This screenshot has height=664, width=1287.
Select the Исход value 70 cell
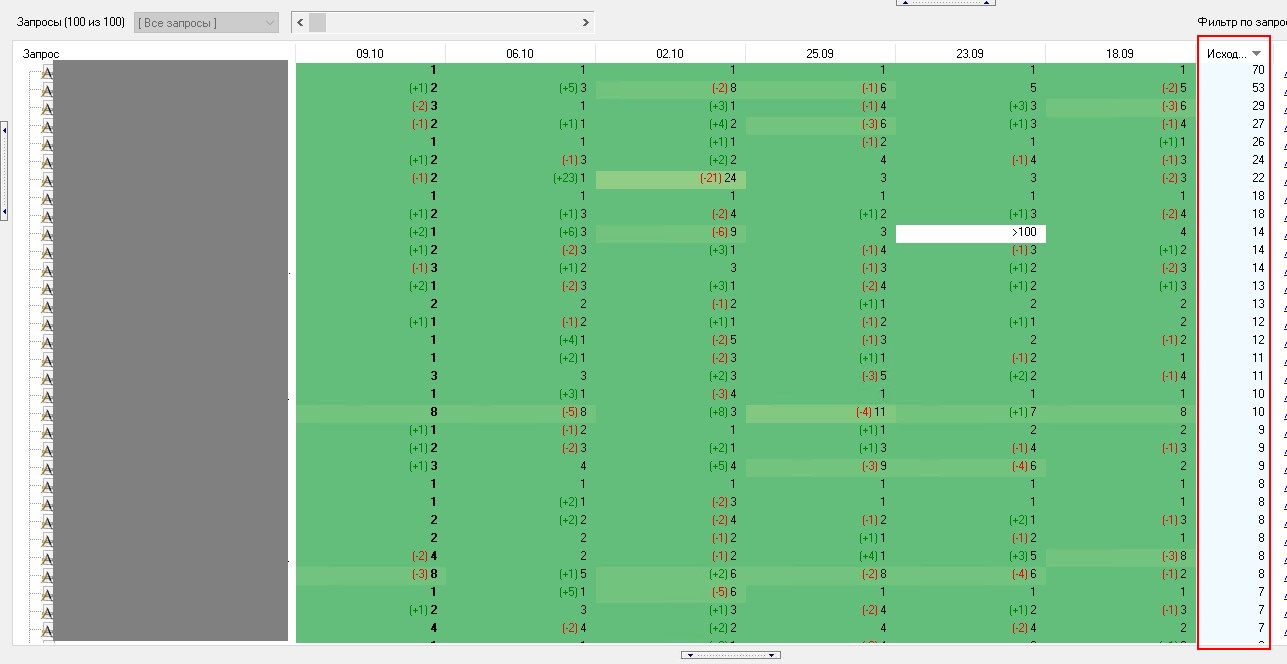[x=1234, y=70]
